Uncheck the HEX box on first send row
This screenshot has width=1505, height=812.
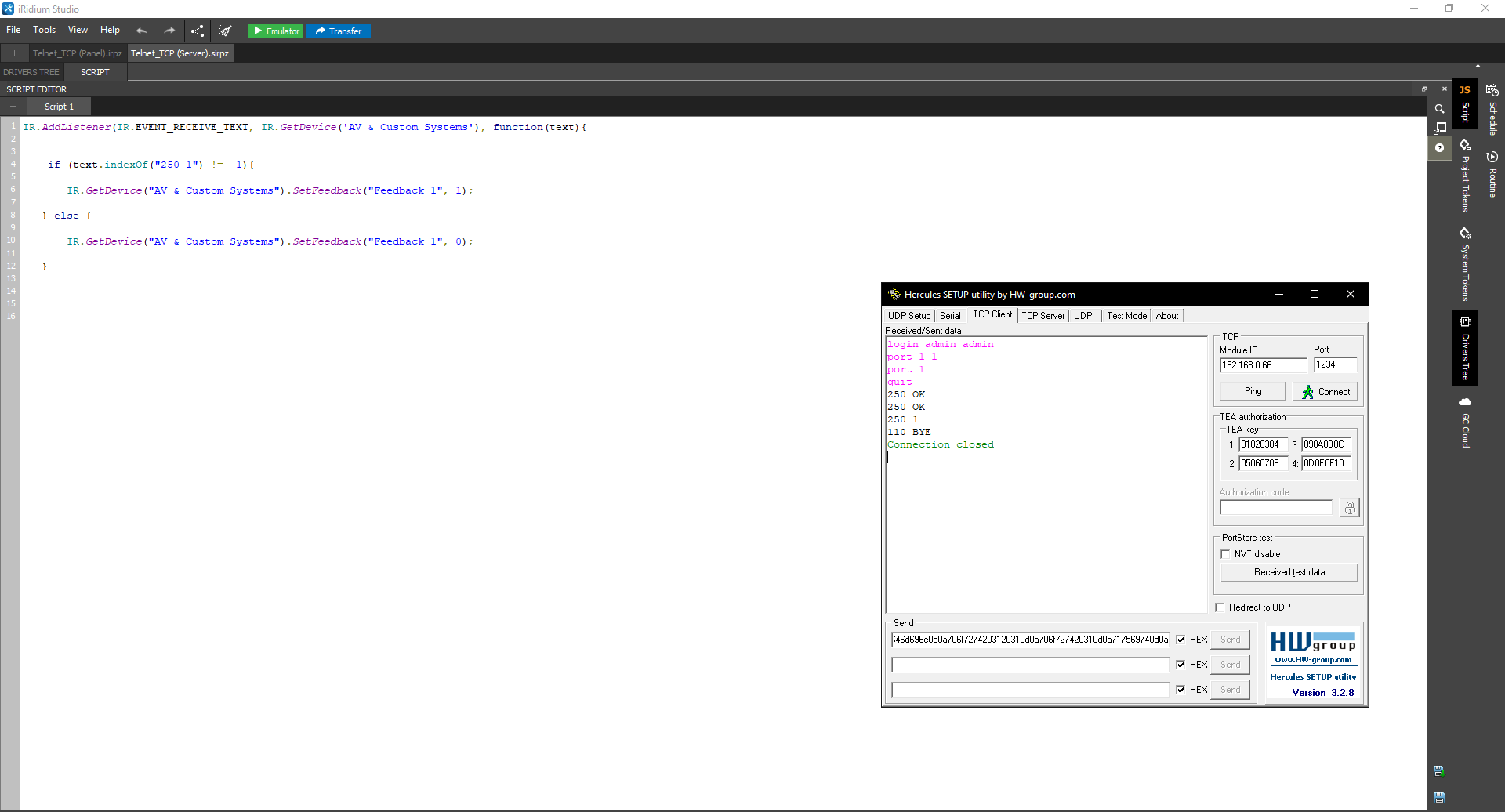click(1180, 640)
